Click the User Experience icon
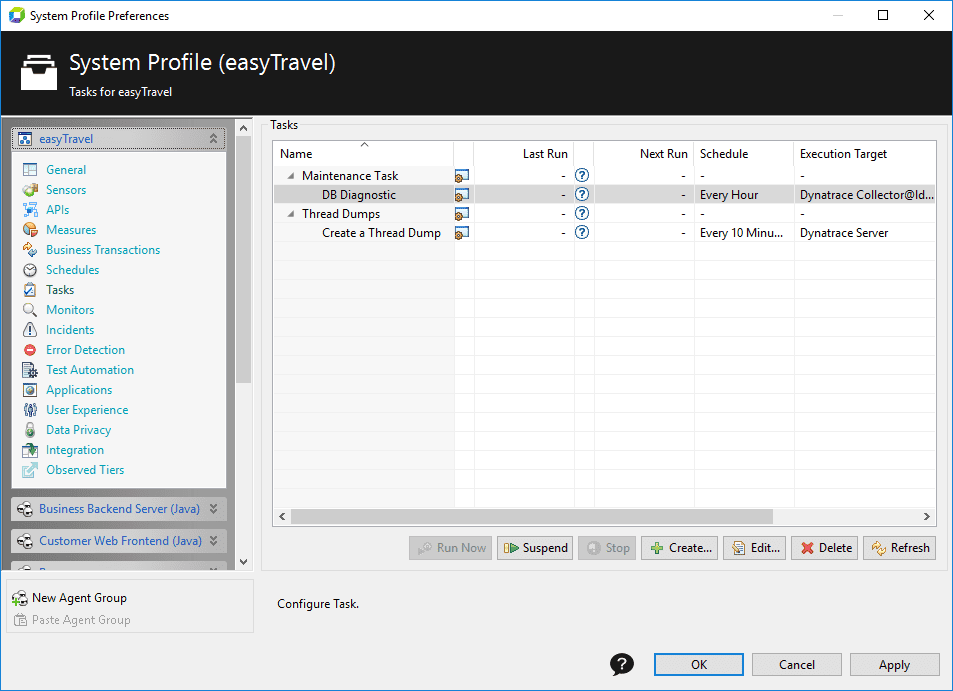Image resolution: width=953 pixels, height=691 pixels. pyautogui.click(x=30, y=410)
